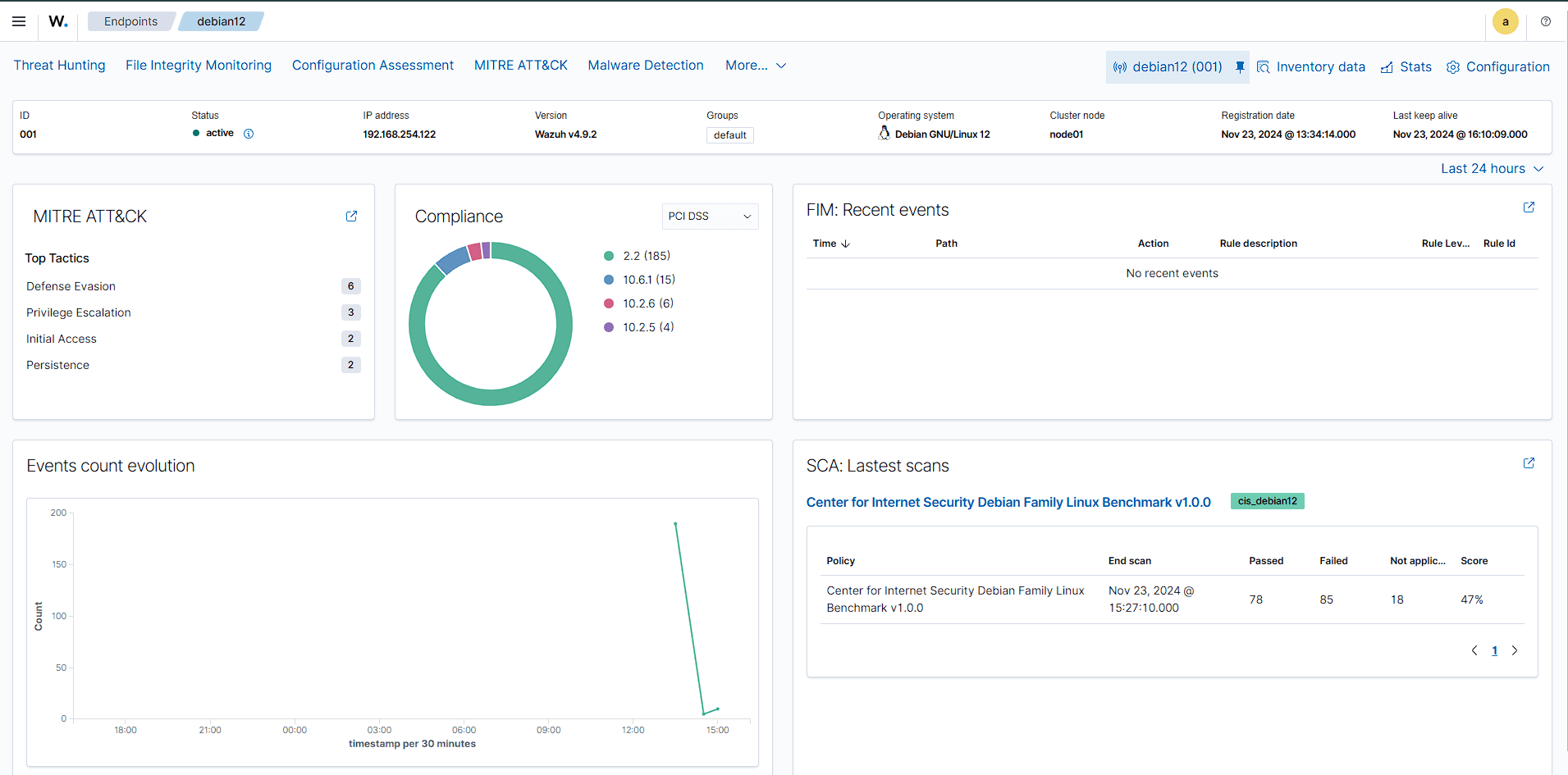Open the CIS Debian Benchmark v1.0.0 link

[x=1008, y=502]
